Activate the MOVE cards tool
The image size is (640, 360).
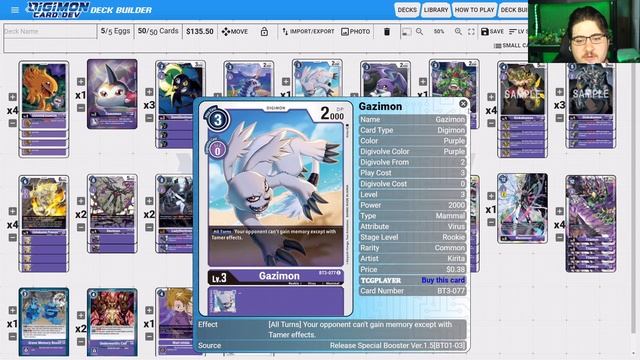click(235, 31)
